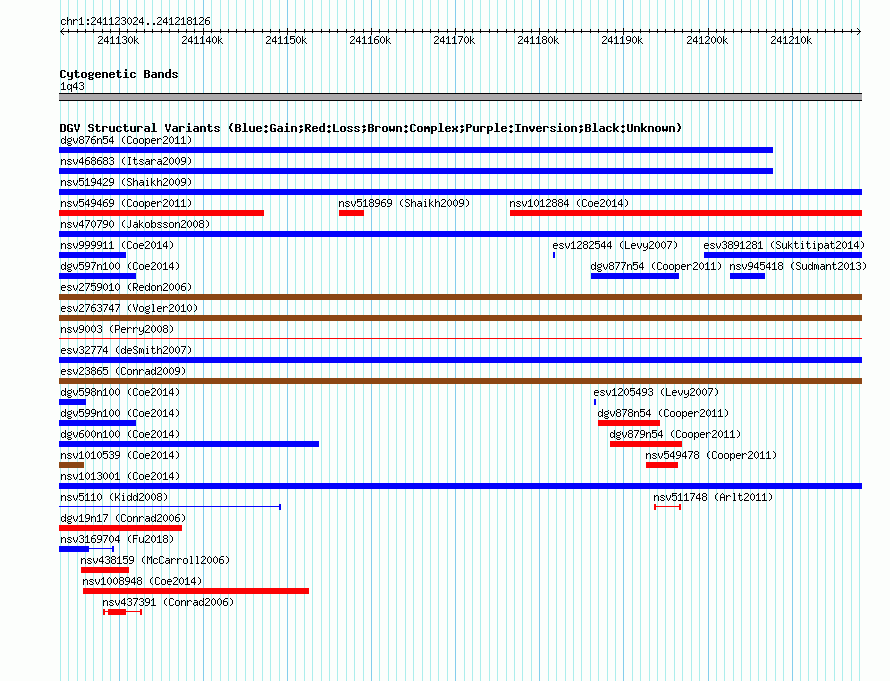The image size is (890, 681).
Task: Open the nsv3169704 (Fu2018) label
Action: tap(117, 539)
